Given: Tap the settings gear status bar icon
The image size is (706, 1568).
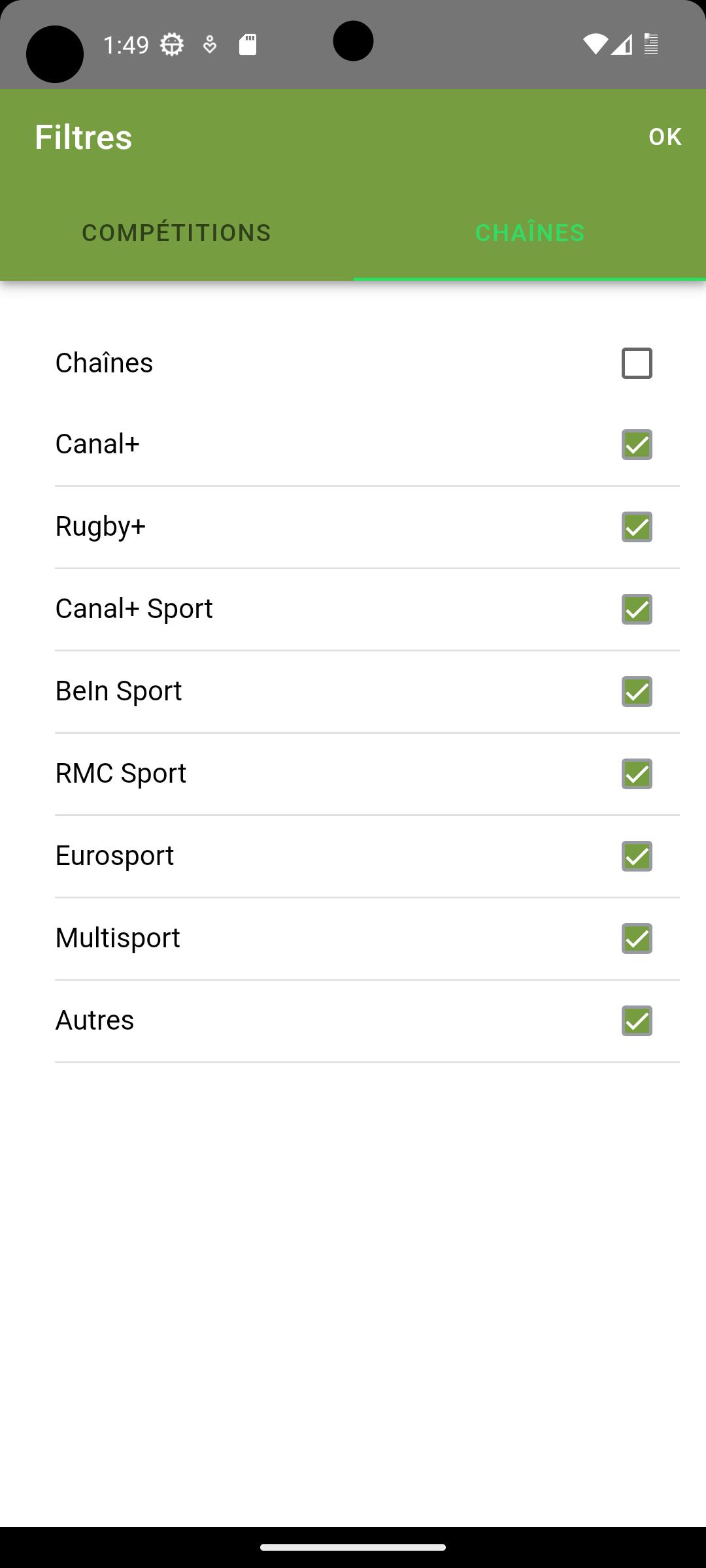Looking at the screenshot, I should coord(172,44).
